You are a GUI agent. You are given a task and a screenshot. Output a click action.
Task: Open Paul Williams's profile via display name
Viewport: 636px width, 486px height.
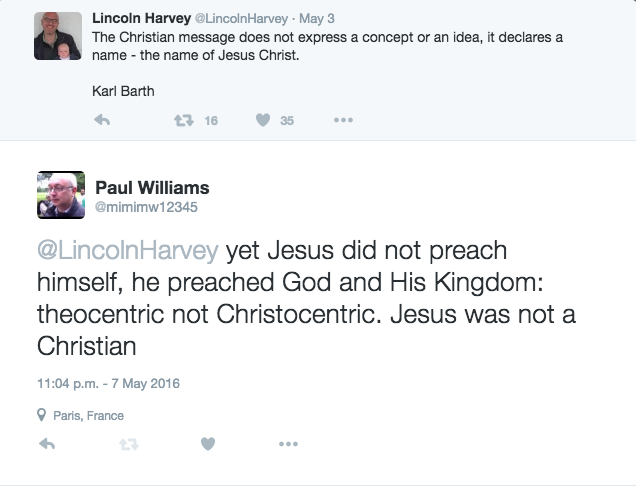point(152,187)
